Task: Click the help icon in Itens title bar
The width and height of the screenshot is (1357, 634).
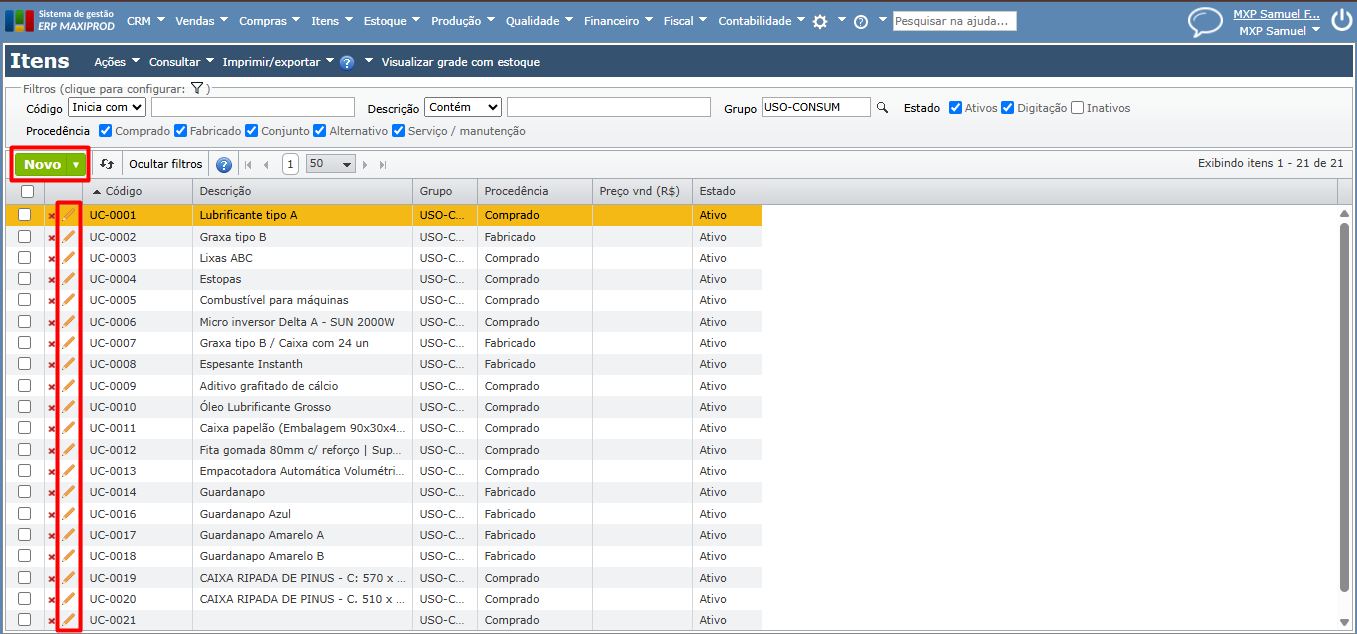Action: pos(347,62)
